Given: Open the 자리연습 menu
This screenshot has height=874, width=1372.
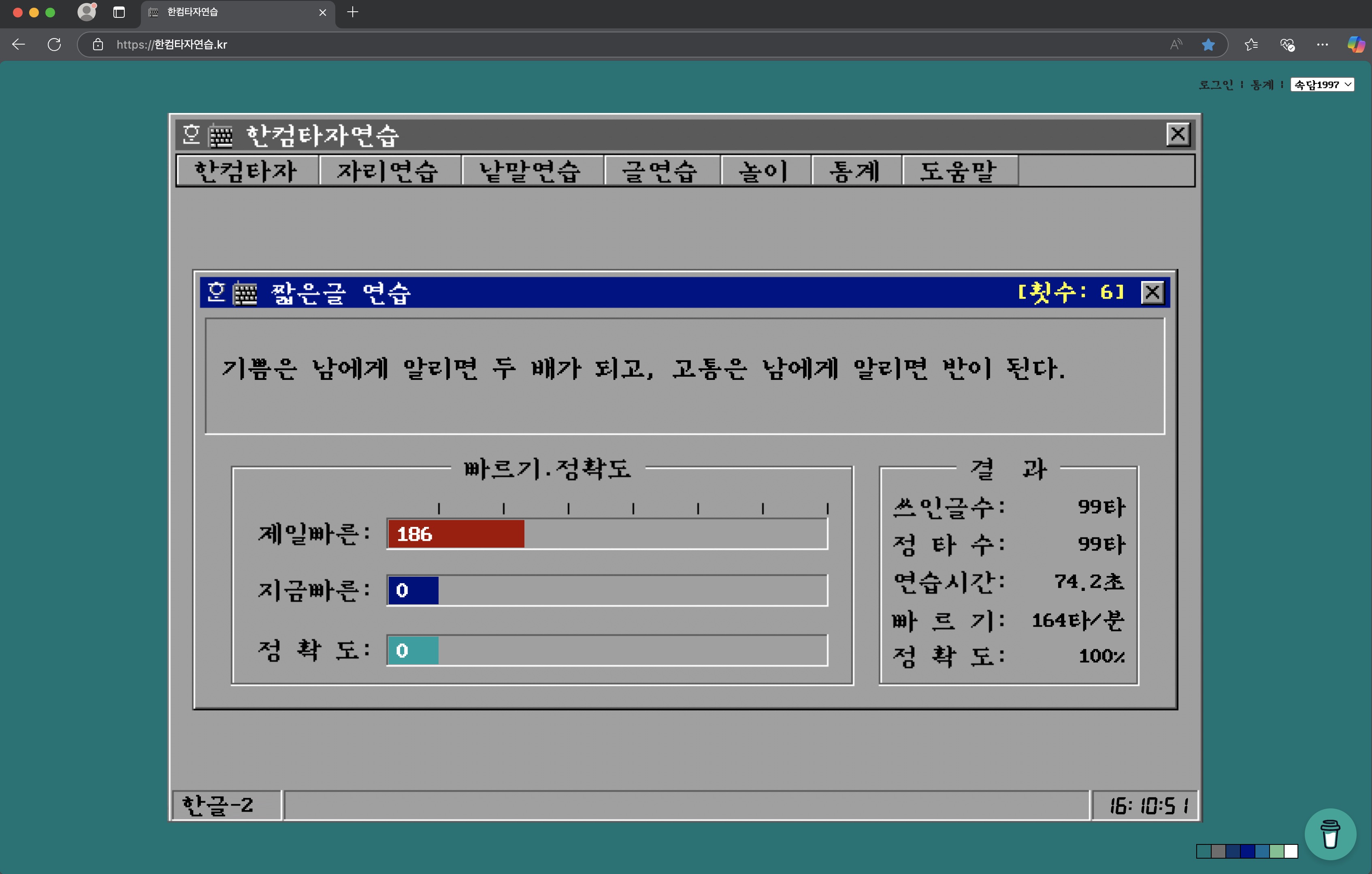Looking at the screenshot, I should 390,171.
